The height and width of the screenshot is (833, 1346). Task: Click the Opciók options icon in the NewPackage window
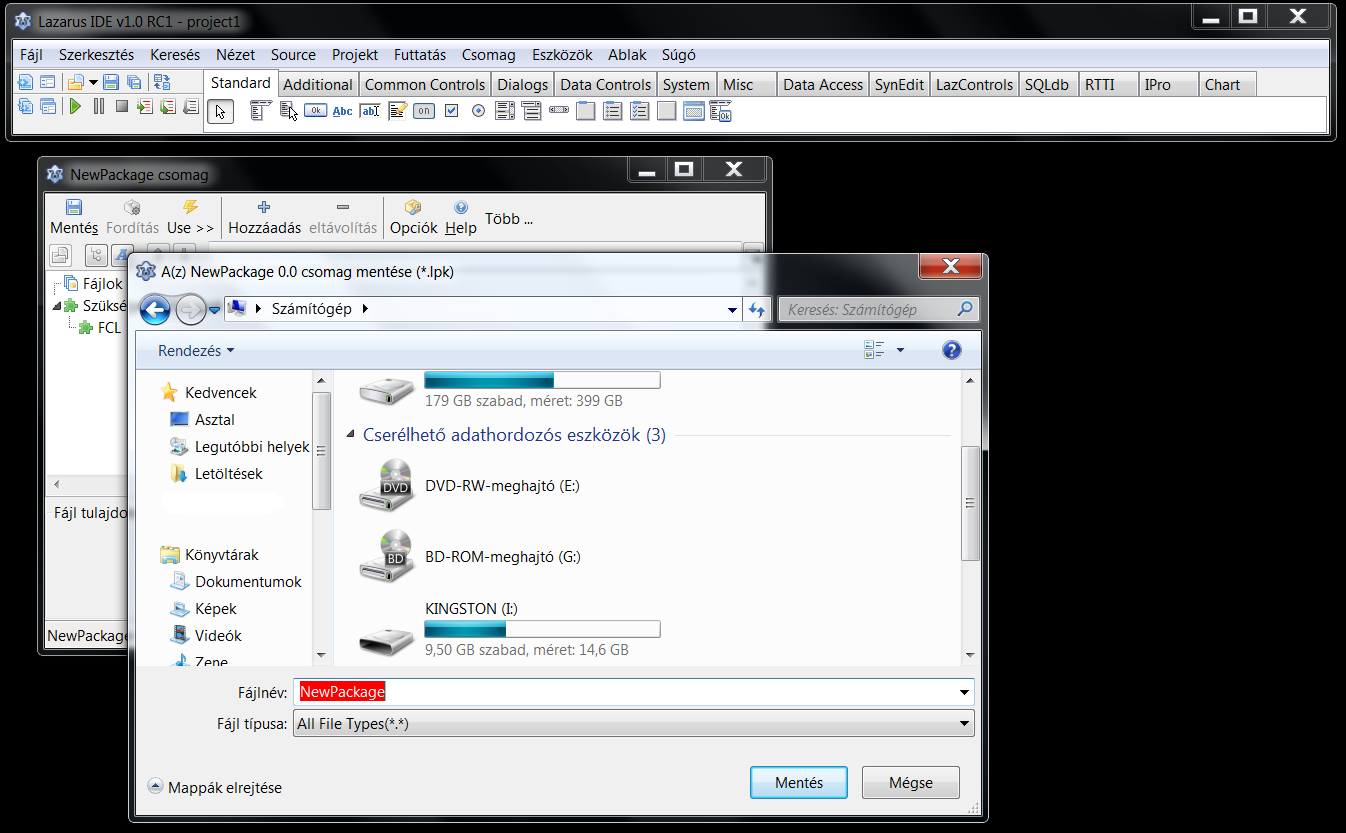click(x=413, y=207)
